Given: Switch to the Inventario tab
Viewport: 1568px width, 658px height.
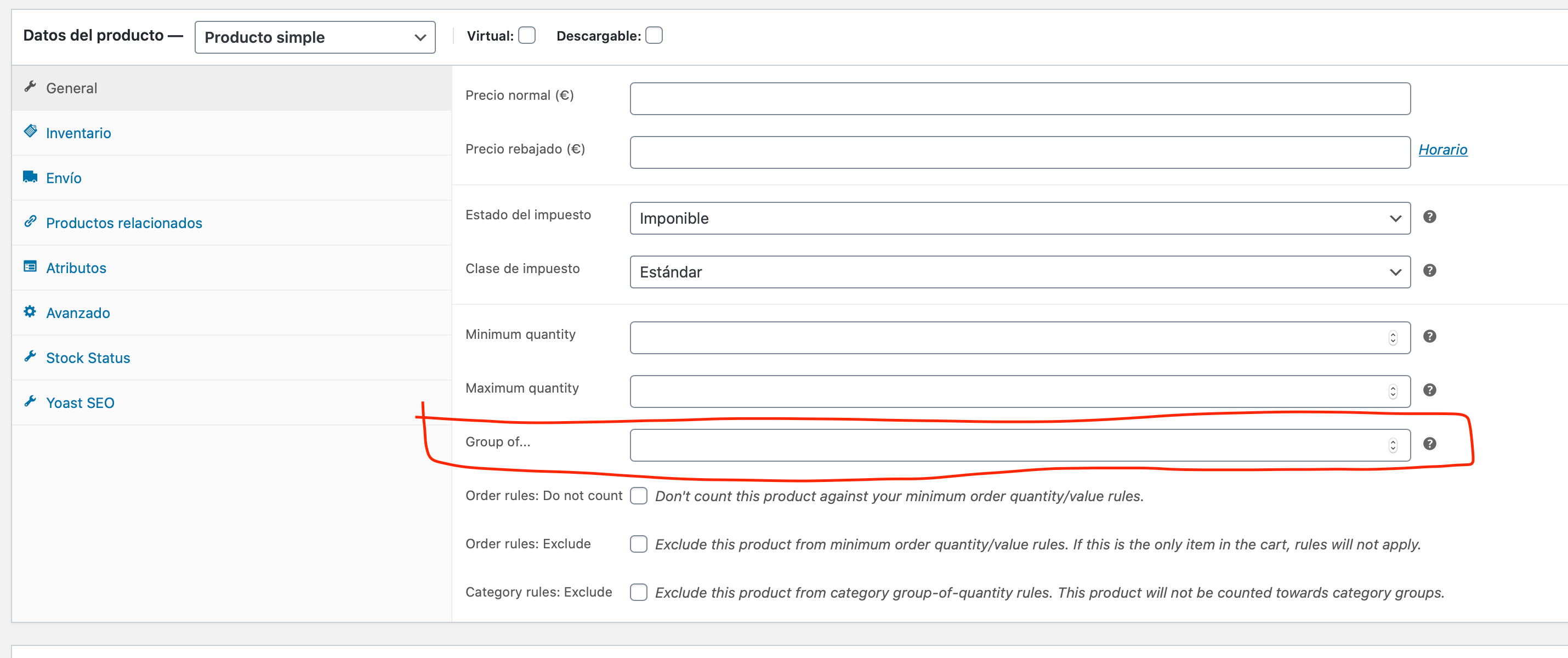Looking at the screenshot, I should 231,133.
